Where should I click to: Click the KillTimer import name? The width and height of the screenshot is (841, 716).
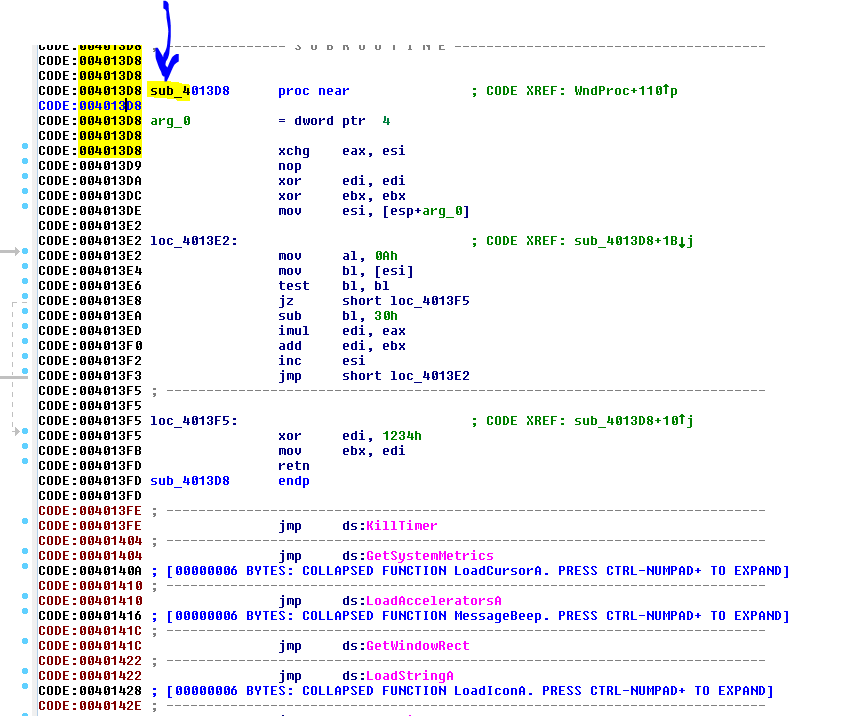point(401,526)
